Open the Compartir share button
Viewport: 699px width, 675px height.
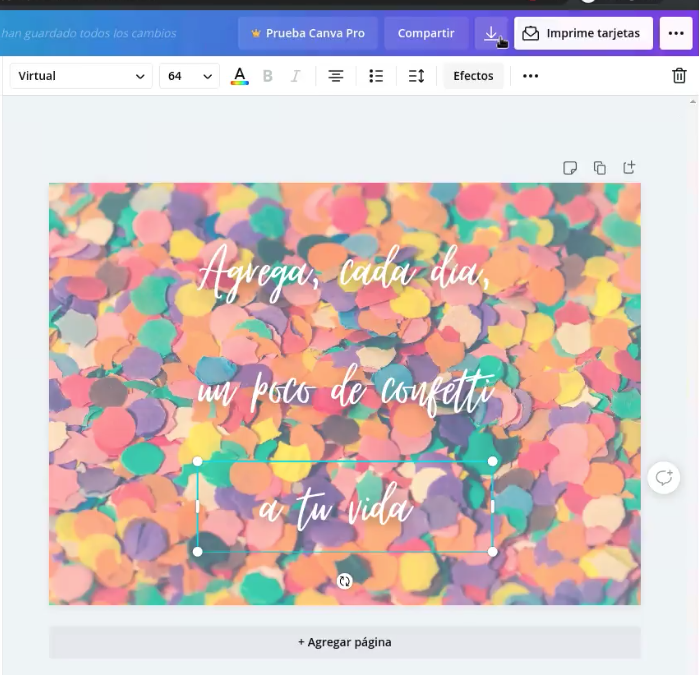click(426, 33)
